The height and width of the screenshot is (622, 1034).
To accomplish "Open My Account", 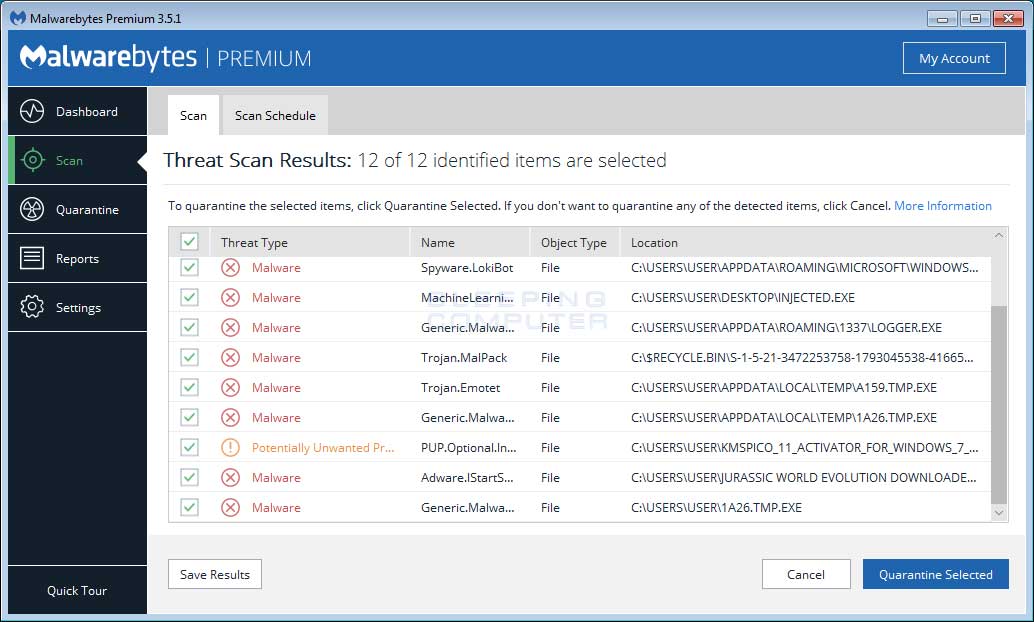I will point(954,58).
